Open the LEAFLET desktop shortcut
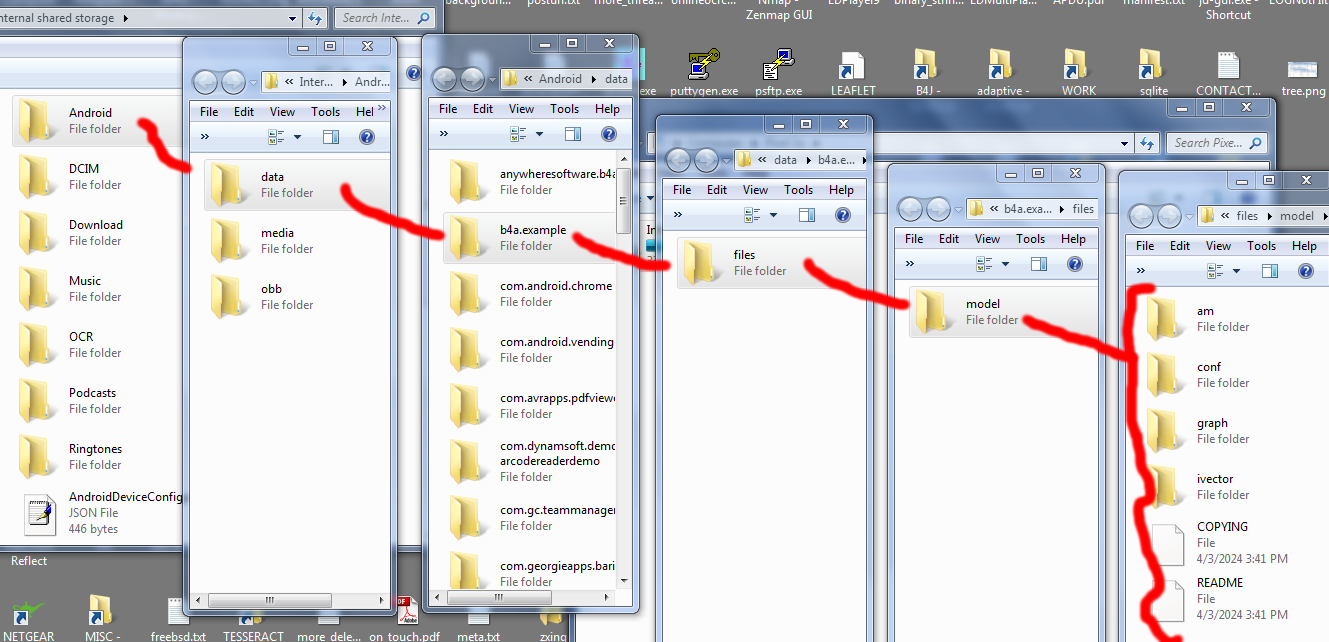The height and width of the screenshot is (642, 1329). 852,73
